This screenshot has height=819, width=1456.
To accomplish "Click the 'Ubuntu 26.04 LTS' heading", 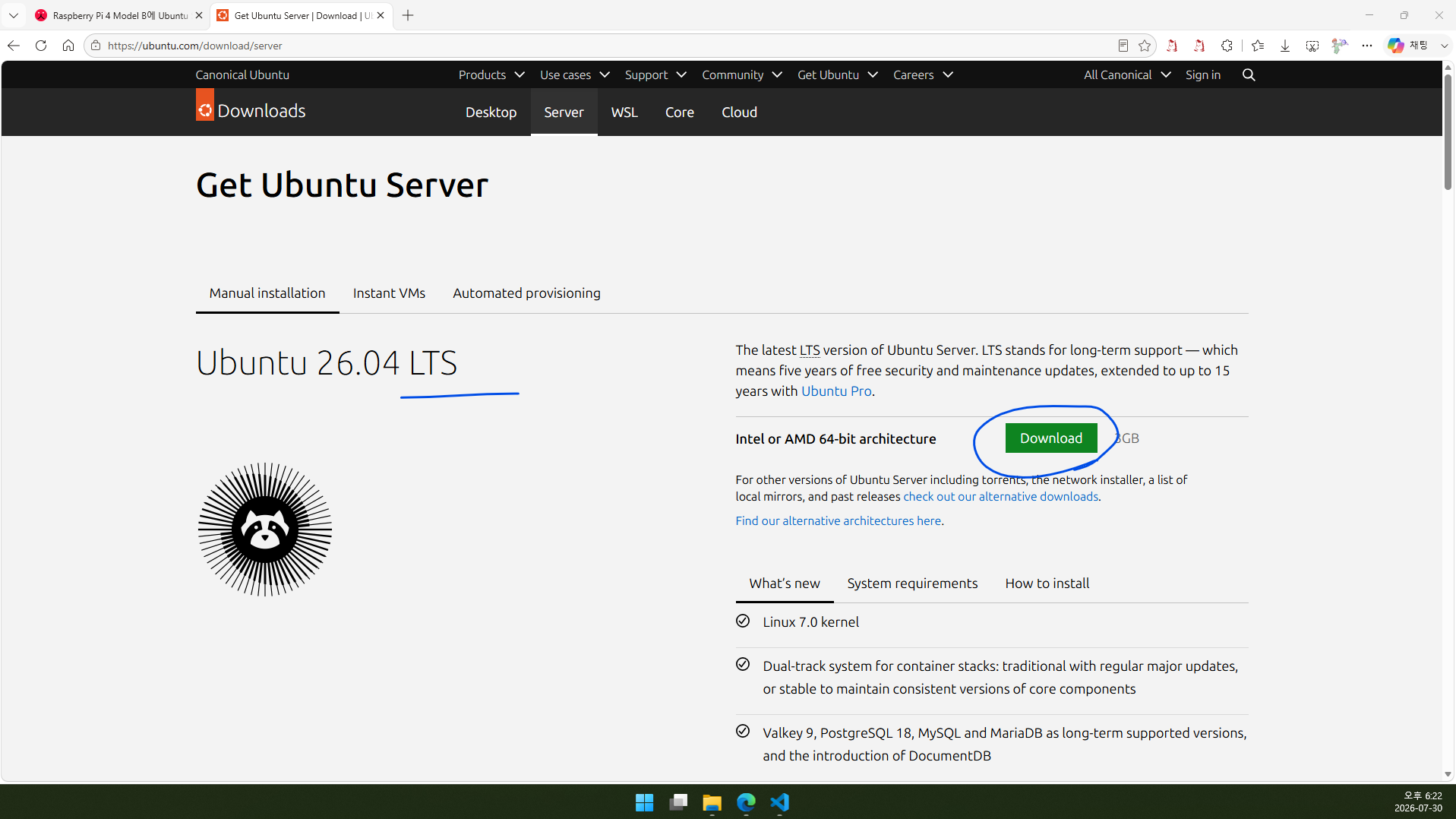I will pyautogui.click(x=327, y=363).
